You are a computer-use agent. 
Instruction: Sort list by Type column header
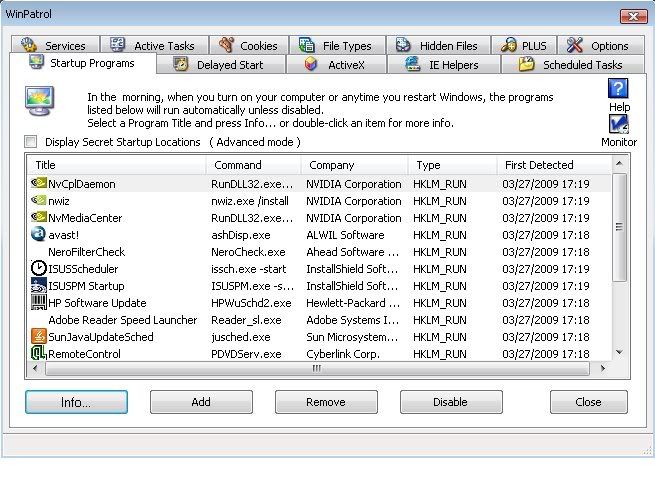tap(452, 165)
